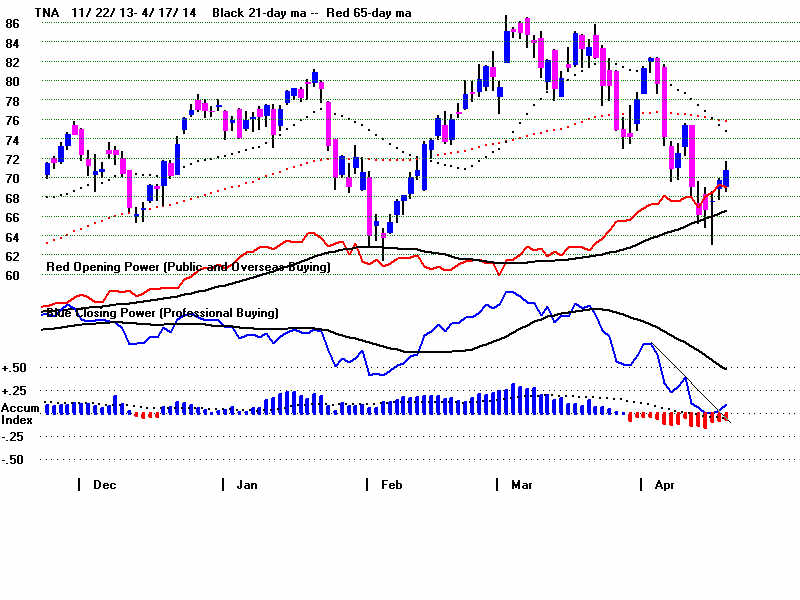Screen dimensions: 800x600
Task: Click the Feb month marker
Action: [391, 485]
